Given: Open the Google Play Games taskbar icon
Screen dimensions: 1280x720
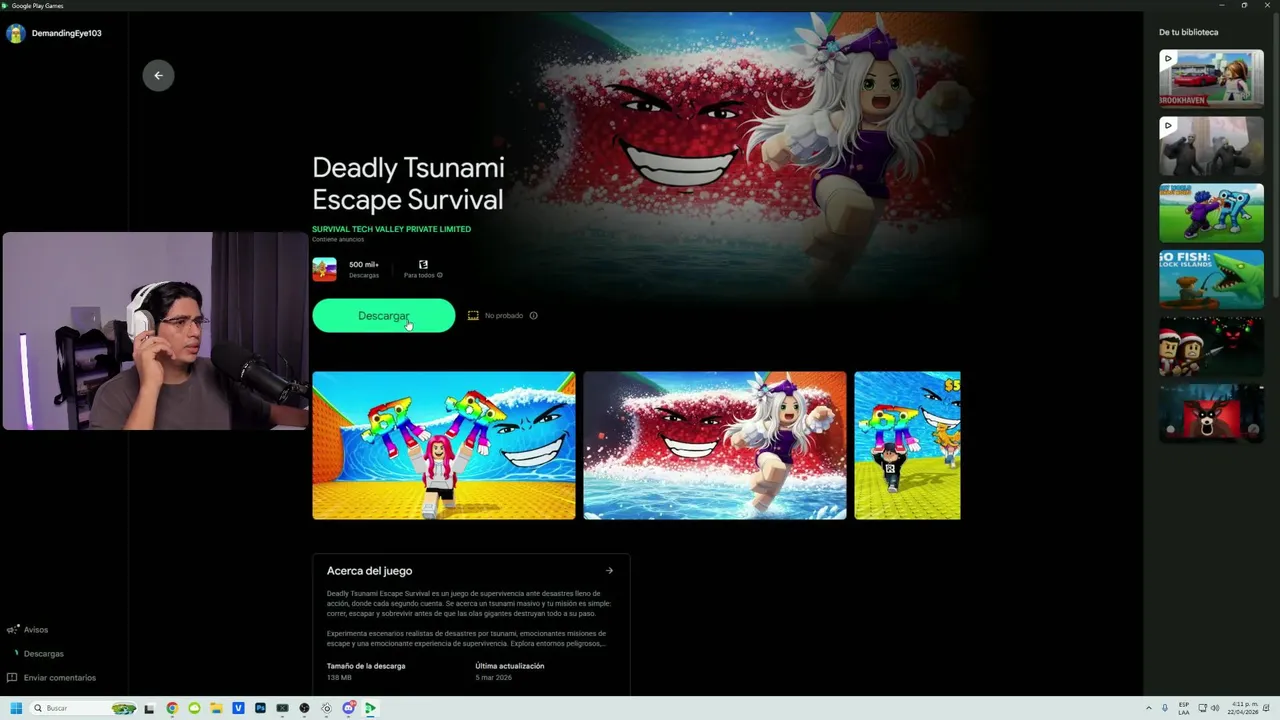Looking at the screenshot, I should coord(370,708).
